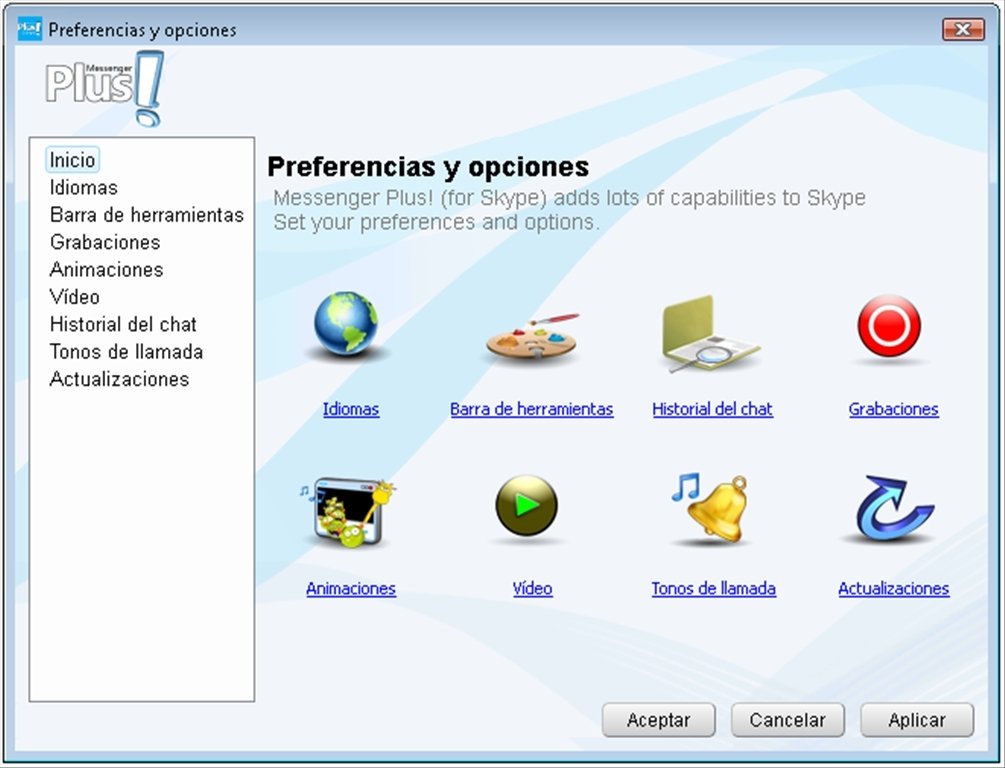Screen dimensions: 1005x768
Task: Click the Aceptar button
Action: tap(658, 720)
